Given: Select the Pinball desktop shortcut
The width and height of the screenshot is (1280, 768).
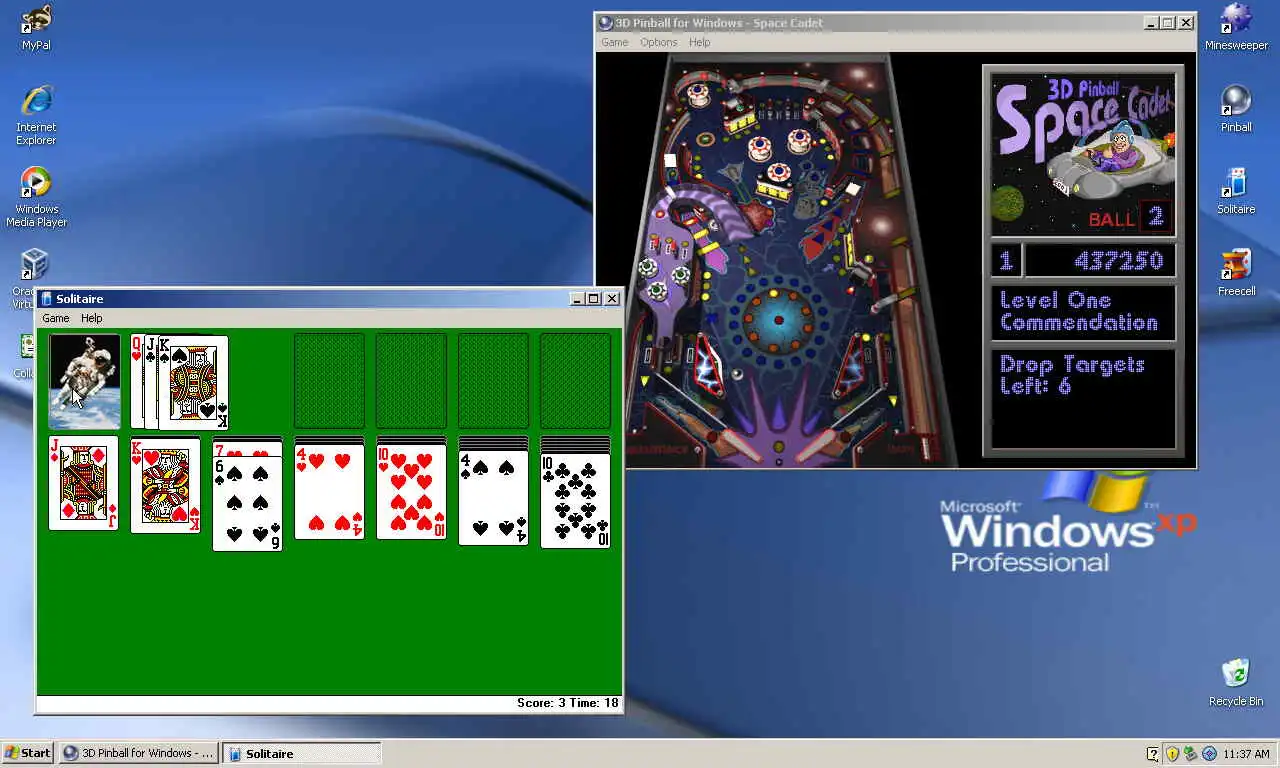Looking at the screenshot, I should 1236,109.
